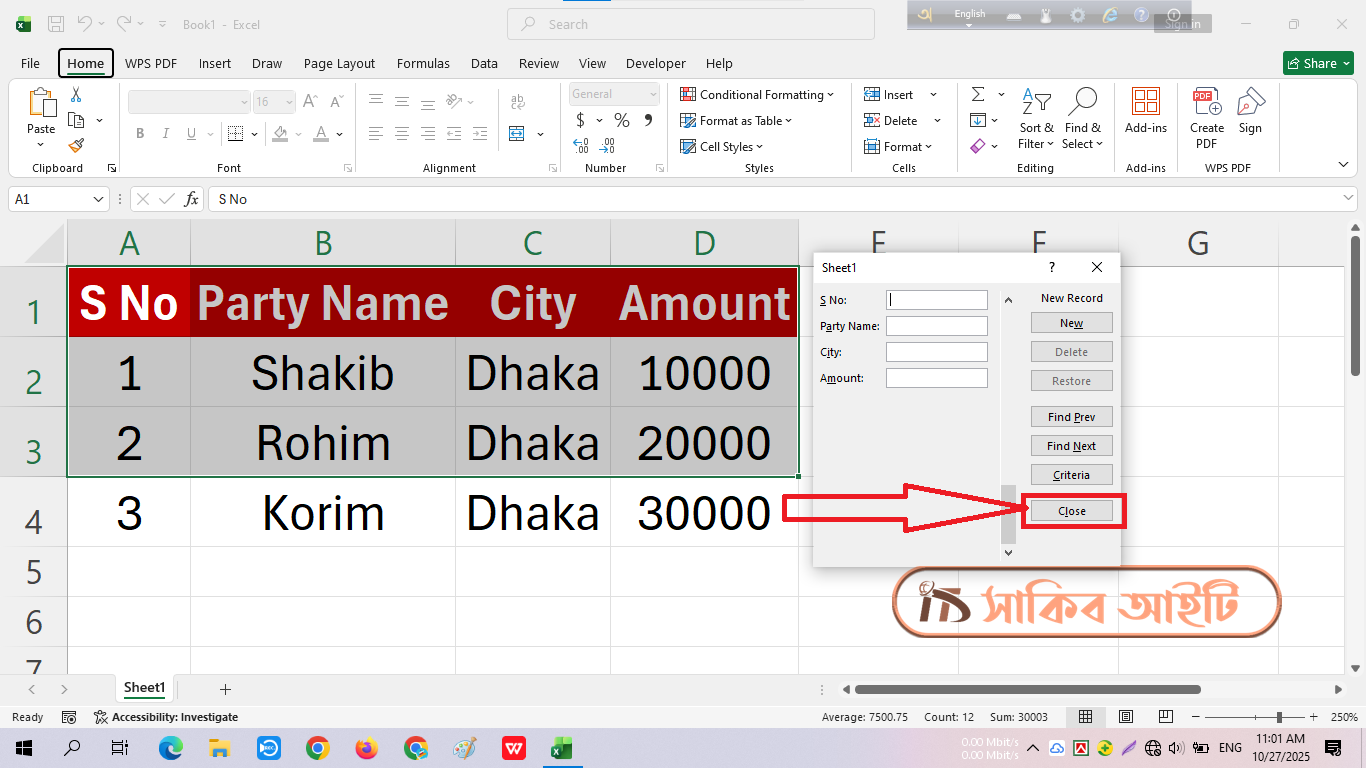Switch to Page Layout view in status bar

tap(1126, 717)
